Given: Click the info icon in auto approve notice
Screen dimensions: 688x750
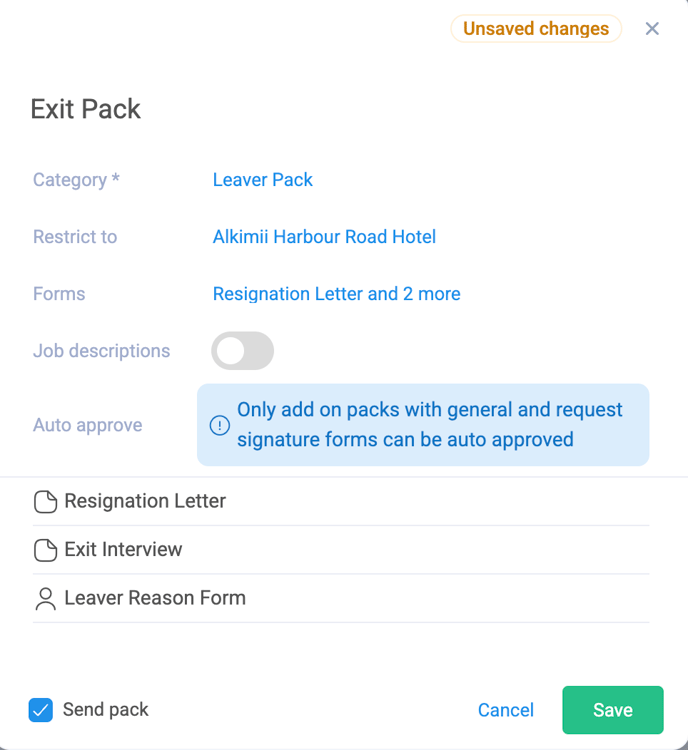Looking at the screenshot, I should tap(220, 425).
